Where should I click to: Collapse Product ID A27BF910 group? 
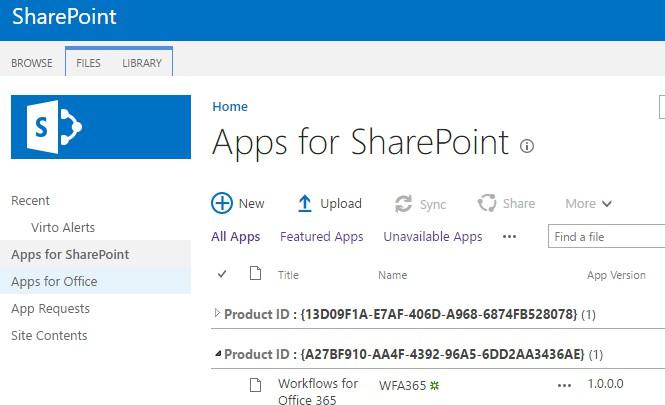[x=218, y=353]
